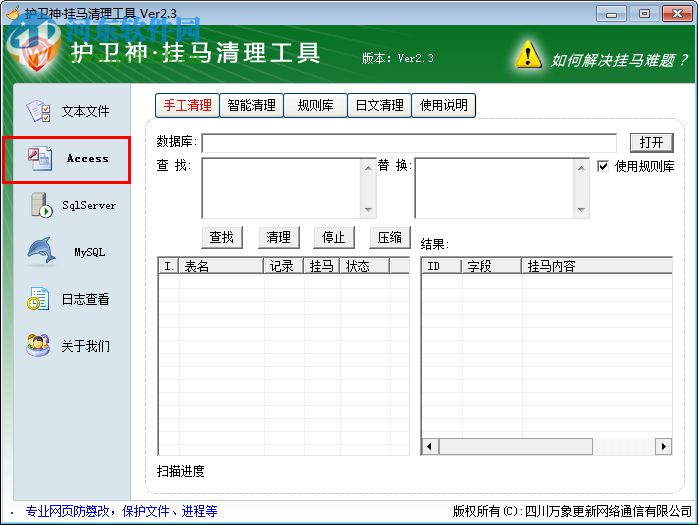This screenshot has width=698, height=525.
Task: Click 查找 box scroll down arrow
Action: 368,209
